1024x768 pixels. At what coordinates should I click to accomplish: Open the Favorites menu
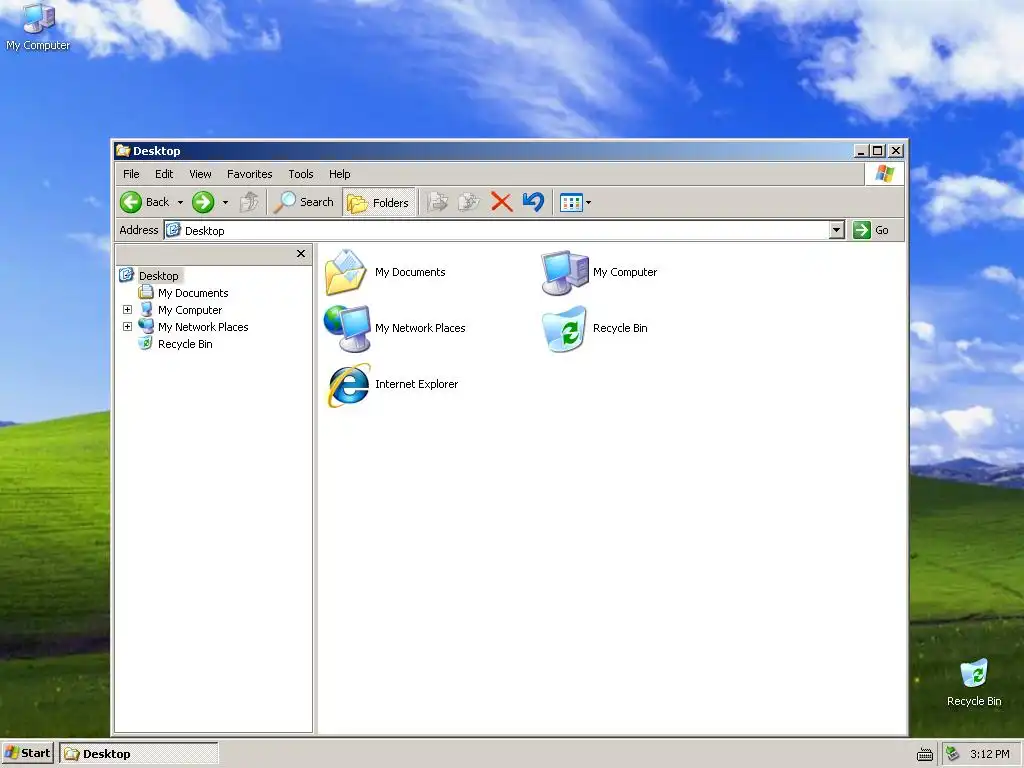[249, 174]
